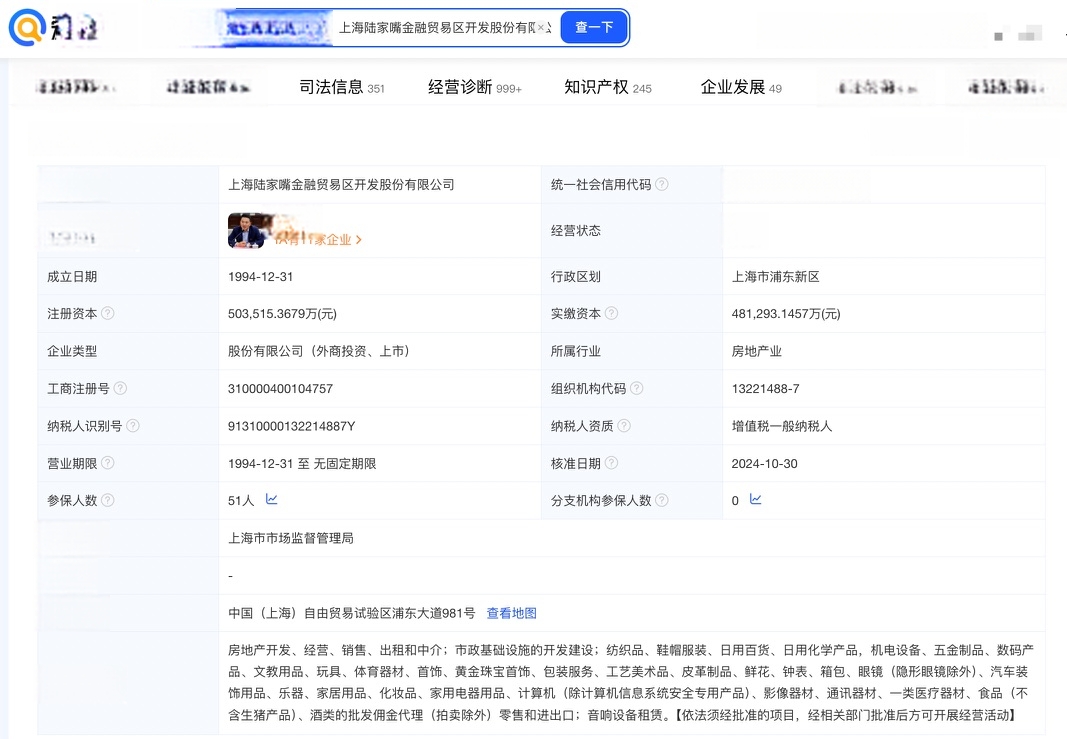Screen dimensions: 1067x739
Task: Select paid-in capital value 481,293.1457万(元)
Action: [786, 314]
